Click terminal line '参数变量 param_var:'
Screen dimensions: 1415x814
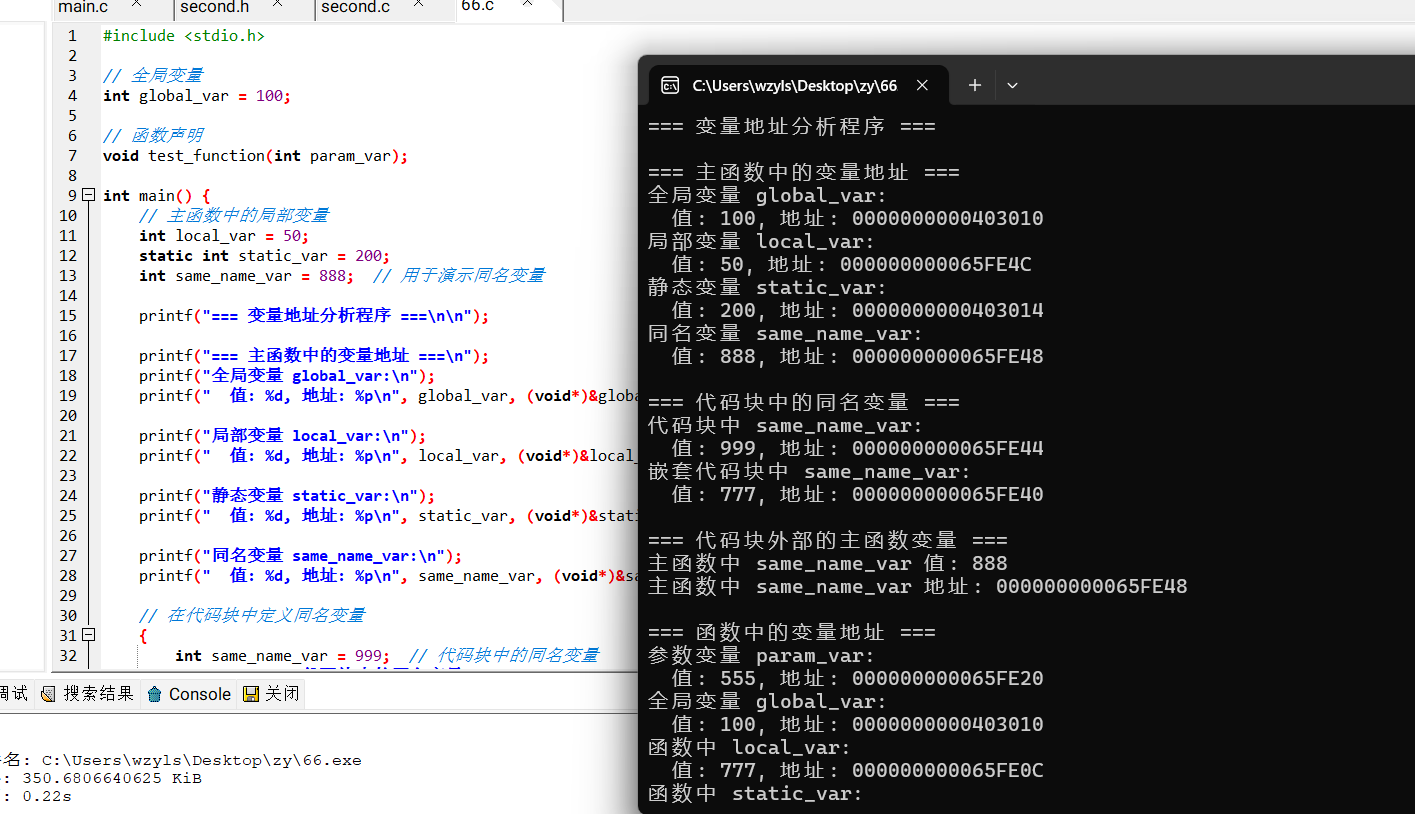tap(762, 656)
